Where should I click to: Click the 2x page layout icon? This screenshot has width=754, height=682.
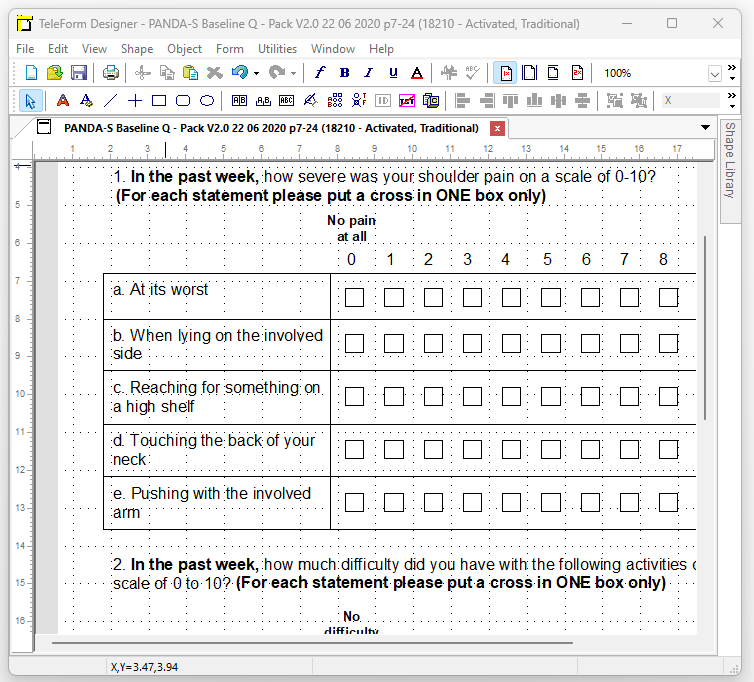[x=578, y=73]
